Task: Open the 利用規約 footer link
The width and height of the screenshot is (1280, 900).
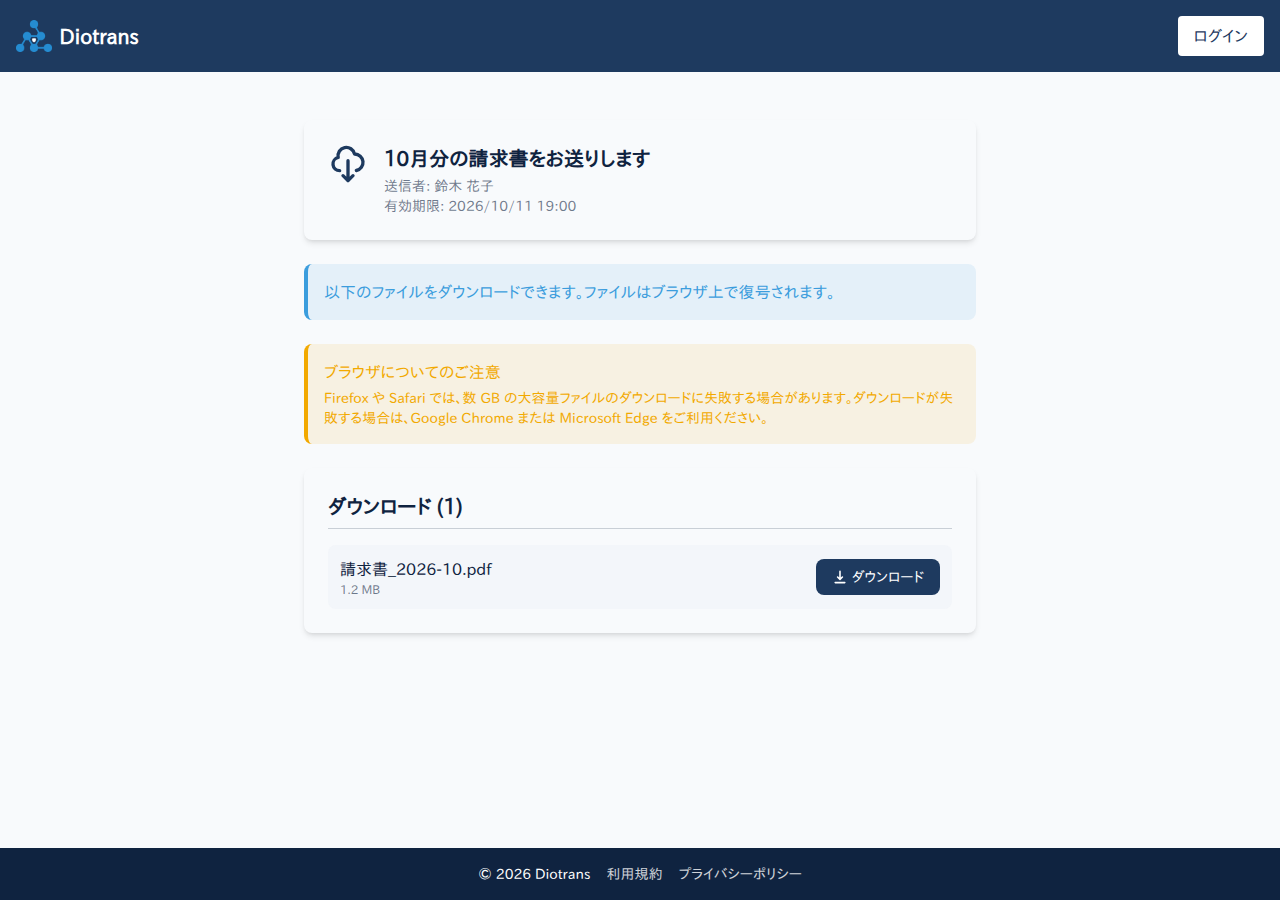Action: click(634, 874)
